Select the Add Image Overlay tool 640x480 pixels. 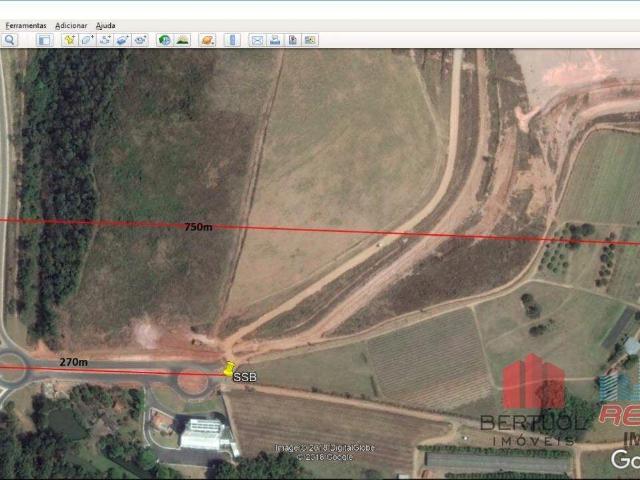click(122, 40)
